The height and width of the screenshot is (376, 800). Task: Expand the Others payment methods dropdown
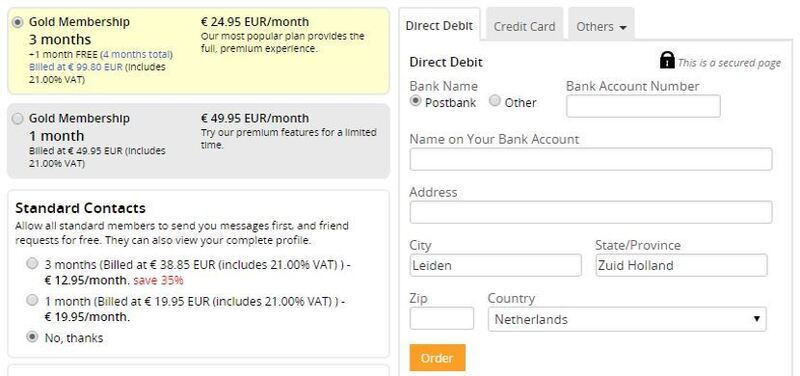click(x=601, y=26)
